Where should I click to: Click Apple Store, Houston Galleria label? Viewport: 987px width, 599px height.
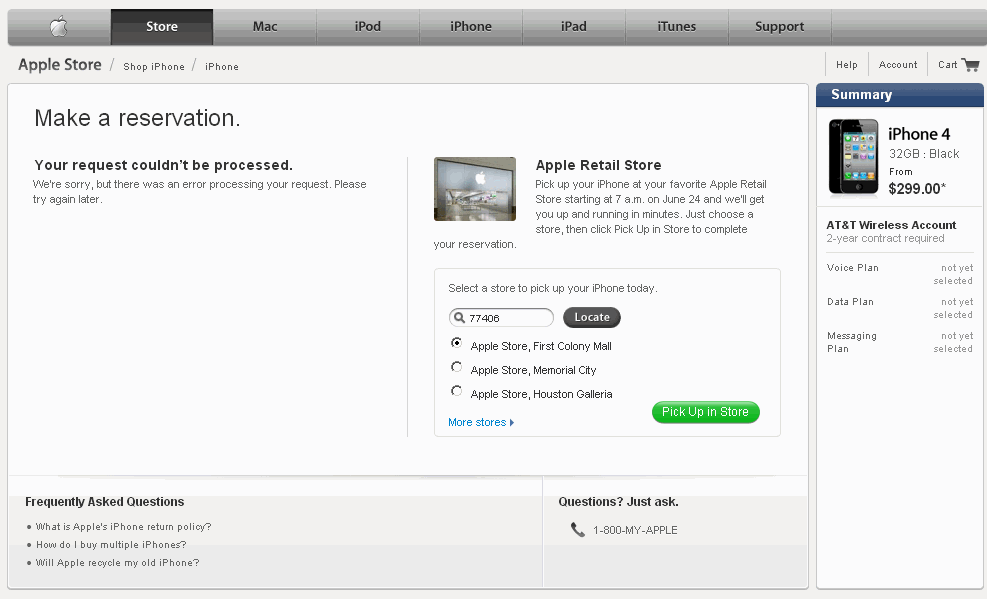541,394
